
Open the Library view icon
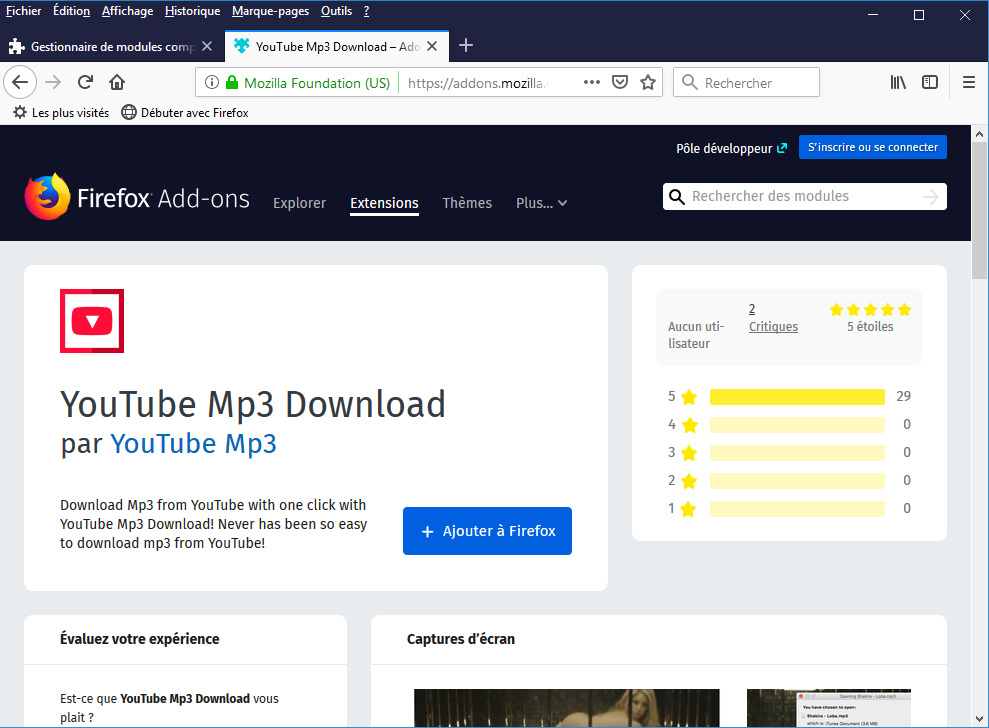898,82
